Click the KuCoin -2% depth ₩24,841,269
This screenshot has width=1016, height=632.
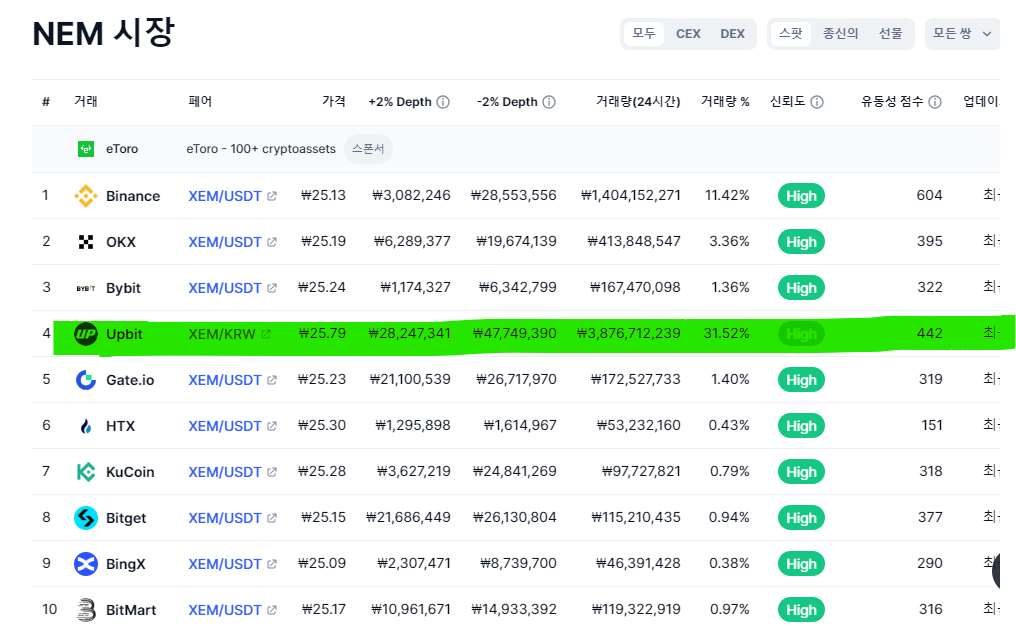tap(514, 471)
